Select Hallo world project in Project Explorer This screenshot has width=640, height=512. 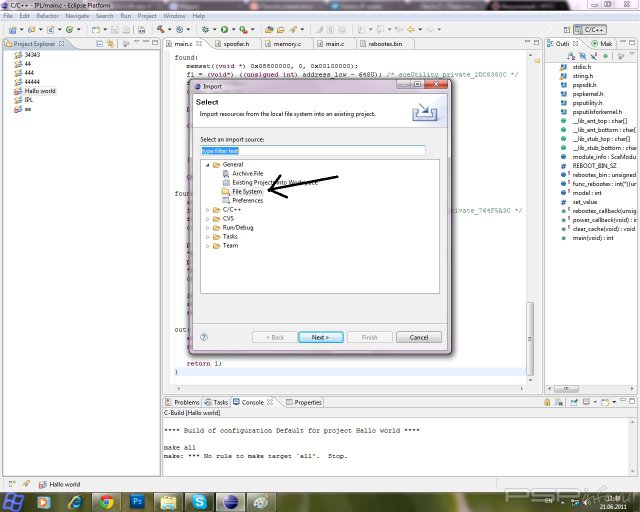click(x=41, y=91)
